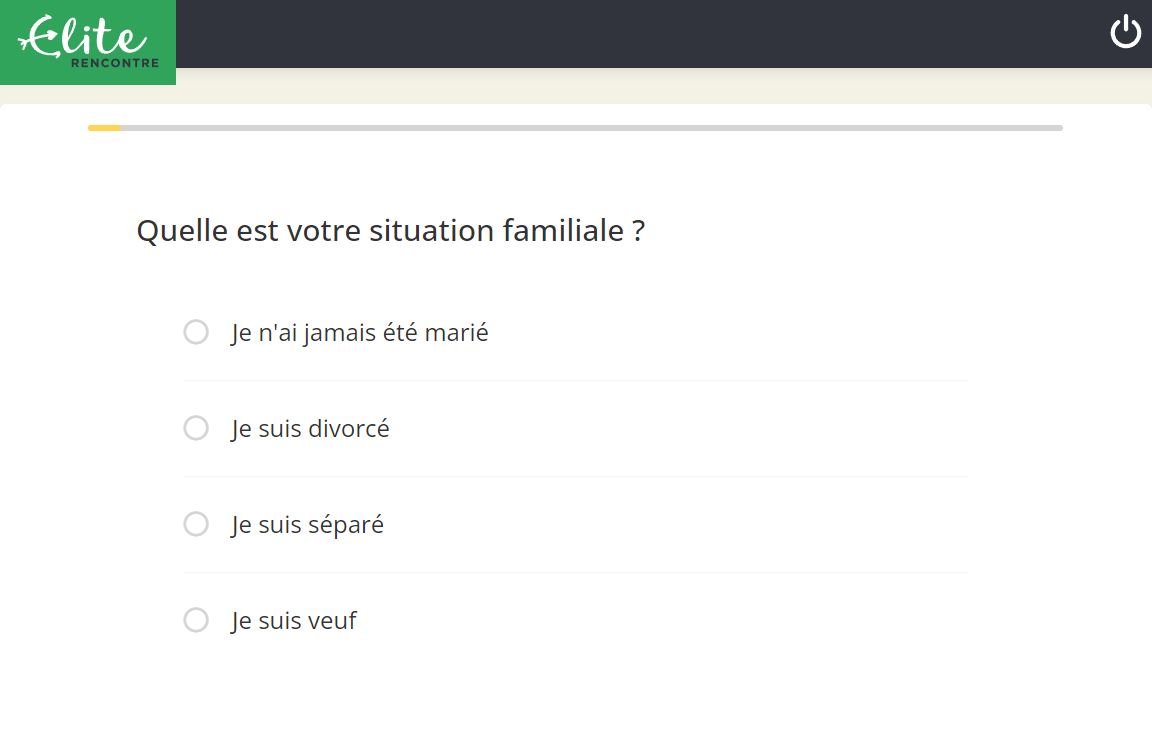Click empty row space right of 'Je suis veuf'
This screenshot has height=734, width=1152.
pyautogui.click(x=661, y=621)
